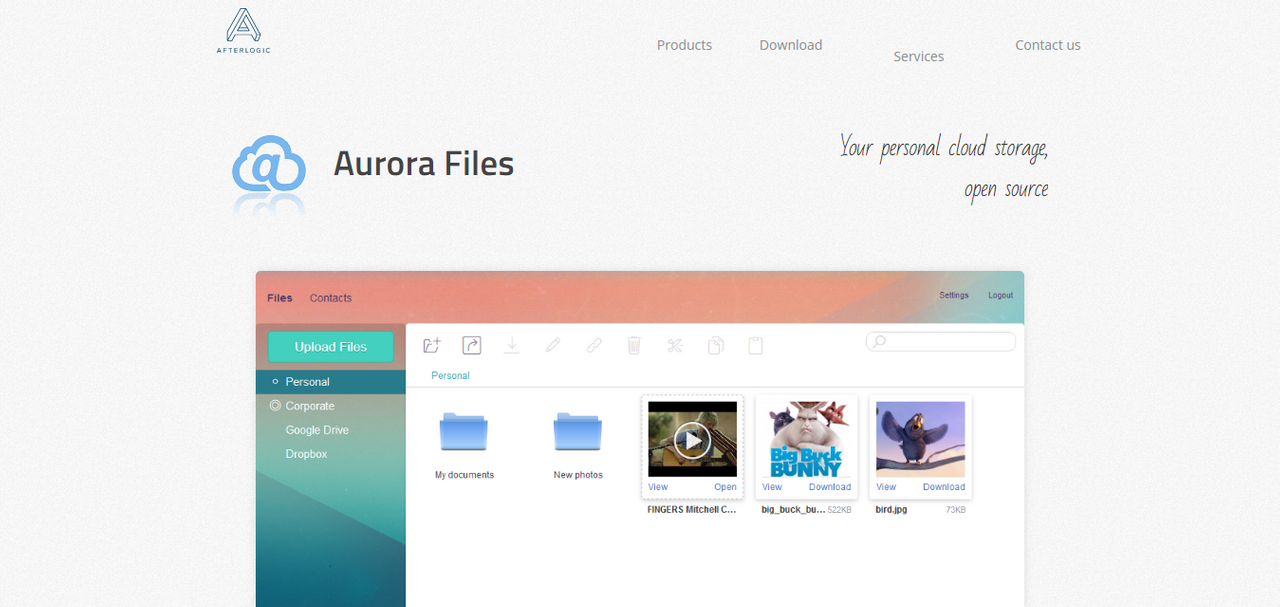Viewport: 1280px width, 607px height.
Task: Click Download under bird.jpg
Action: point(944,487)
